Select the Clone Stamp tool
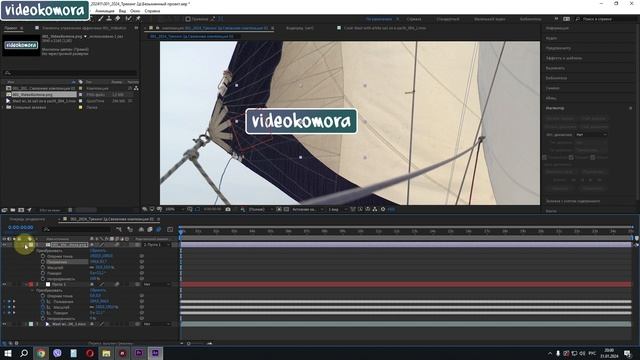Viewport: 640px width, 360px height. (109, 19)
